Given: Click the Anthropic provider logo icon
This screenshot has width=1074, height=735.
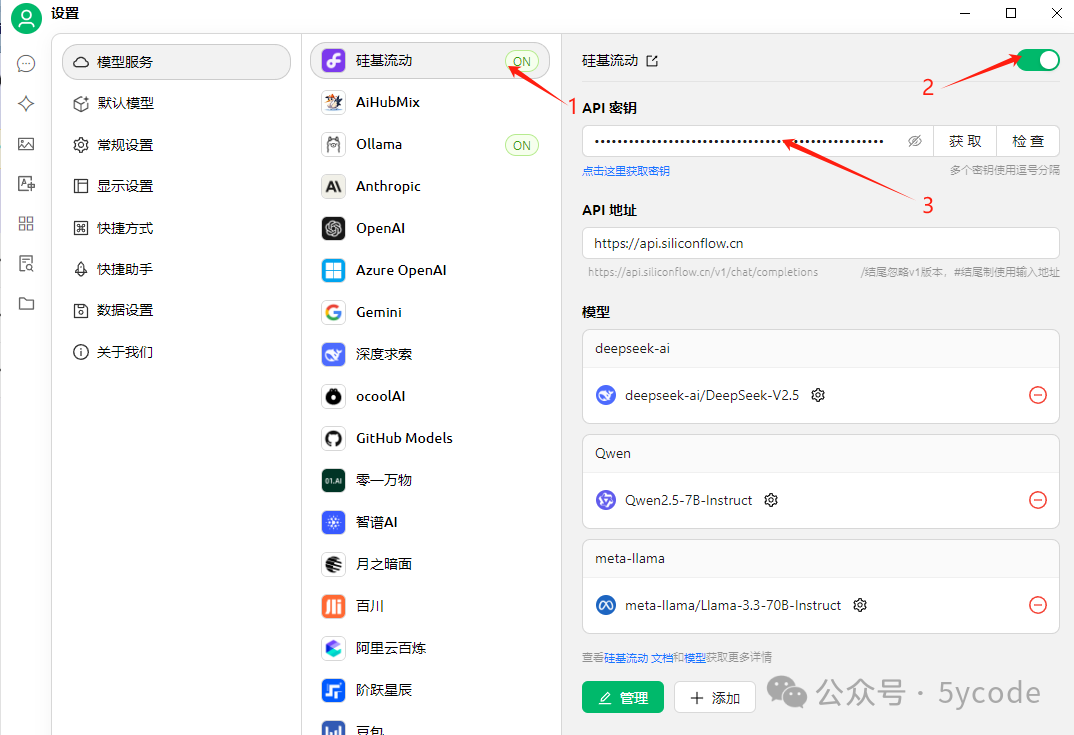Looking at the screenshot, I should [334, 186].
